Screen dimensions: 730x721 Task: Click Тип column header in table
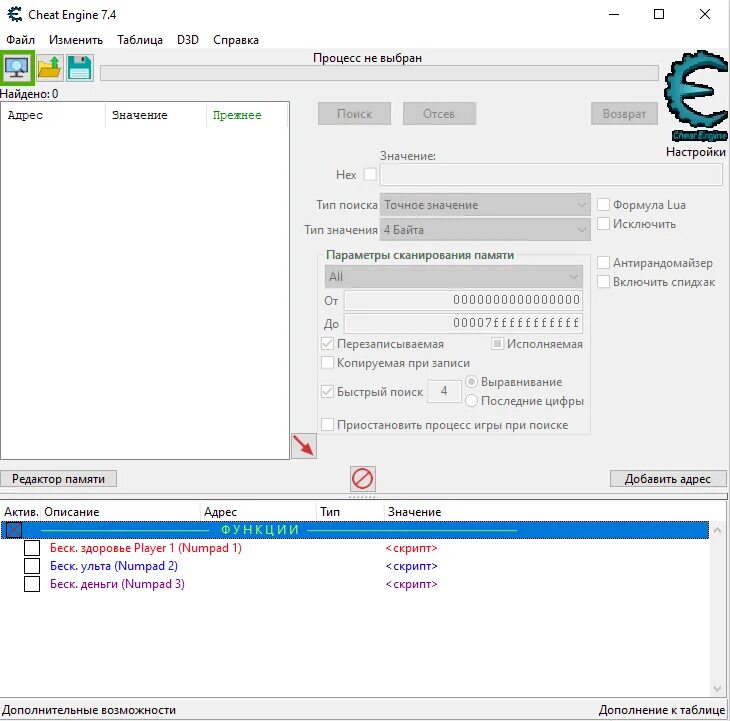(x=350, y=512)
